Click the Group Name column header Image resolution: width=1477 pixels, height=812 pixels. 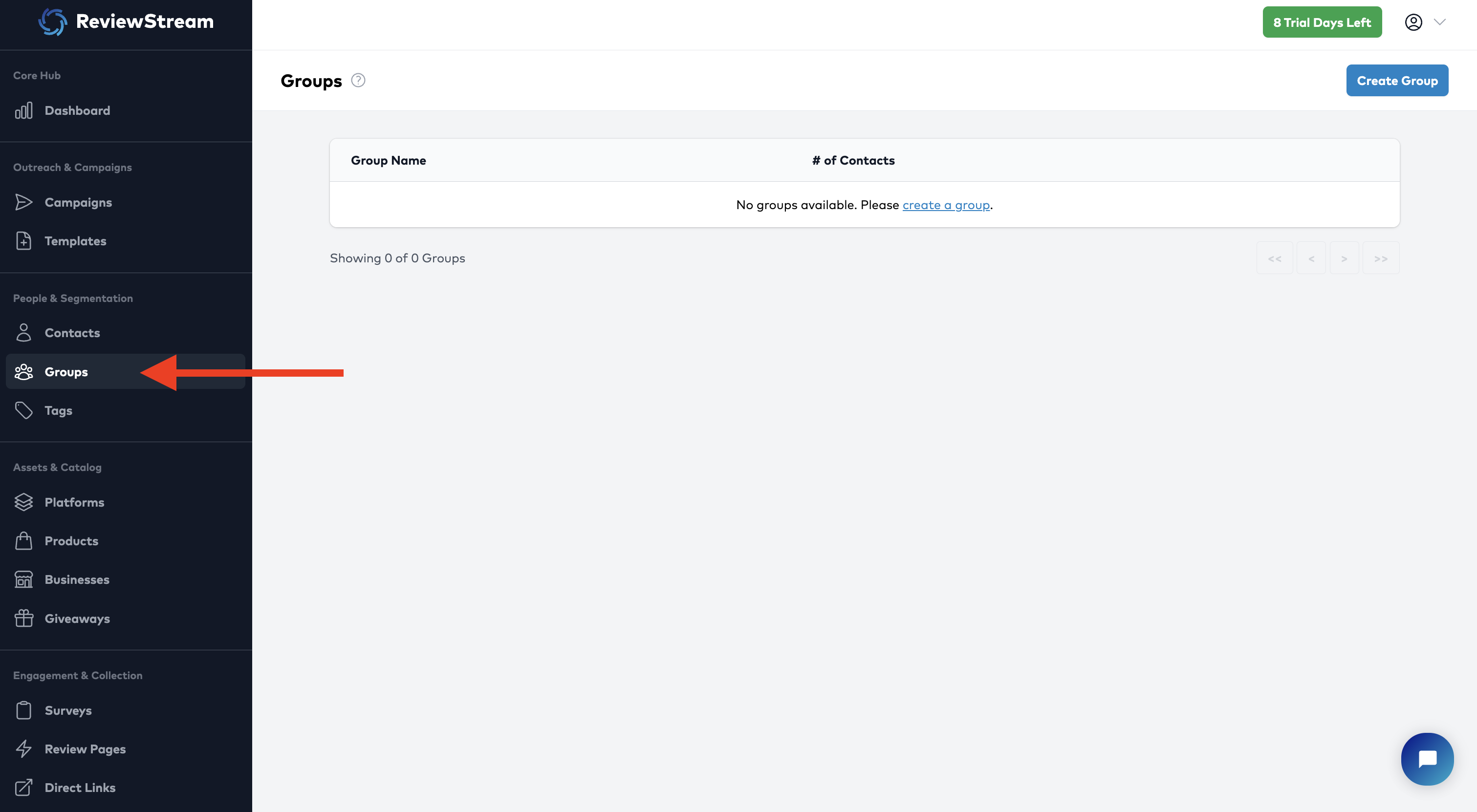pyautogui.click(x=388, y=160)
